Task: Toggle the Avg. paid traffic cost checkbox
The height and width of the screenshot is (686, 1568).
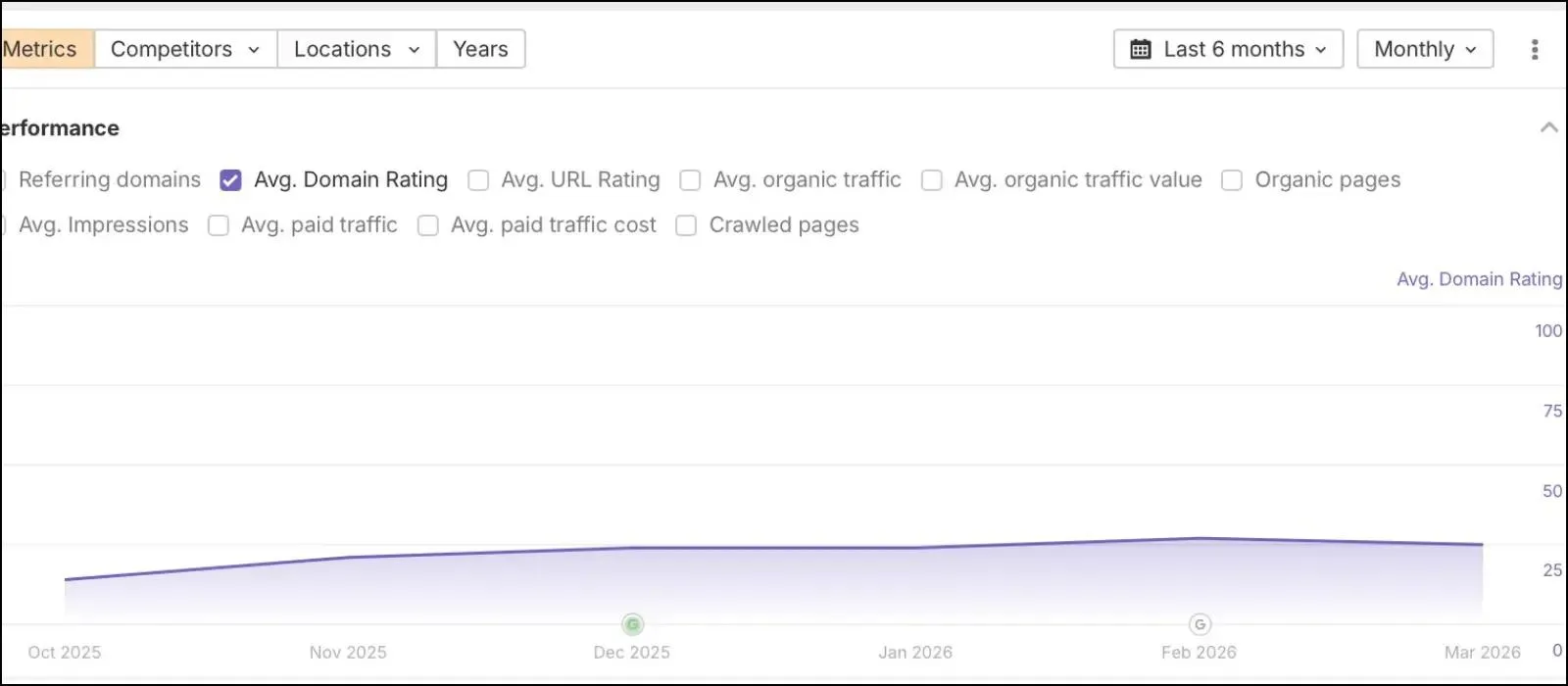Action: (x=428, y=225)
